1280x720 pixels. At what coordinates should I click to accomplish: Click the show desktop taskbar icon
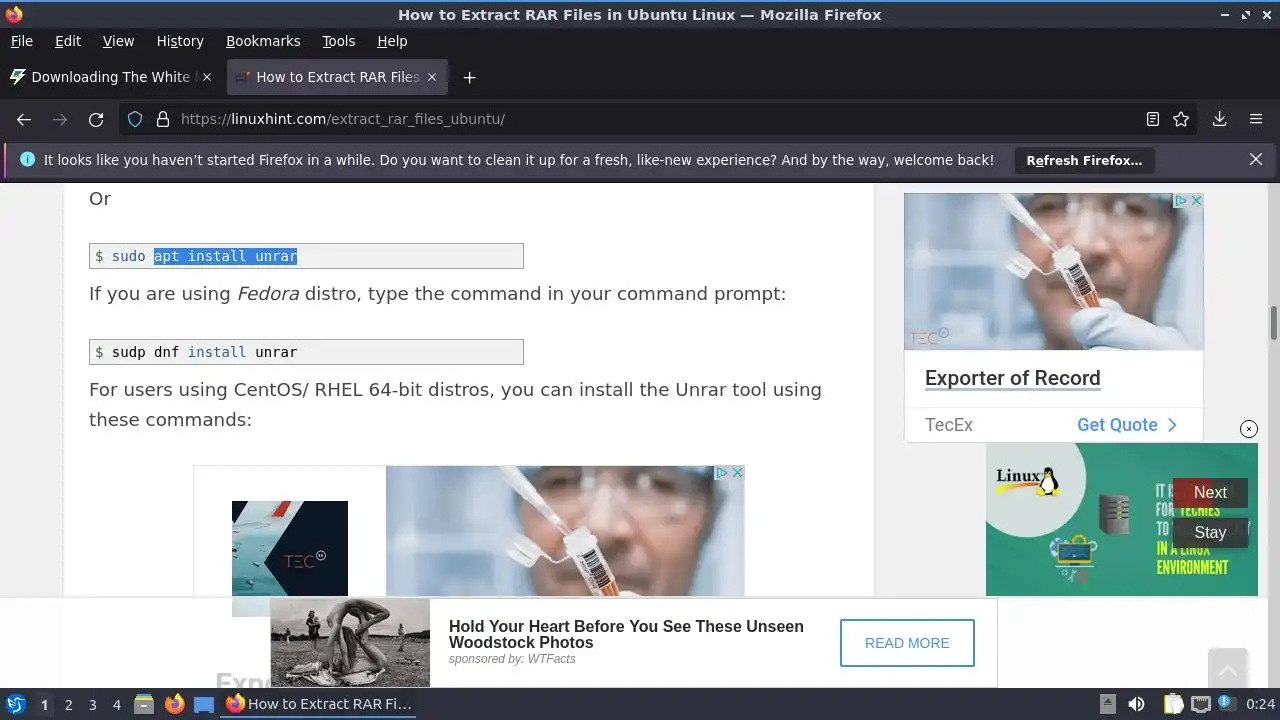(204, 704)
